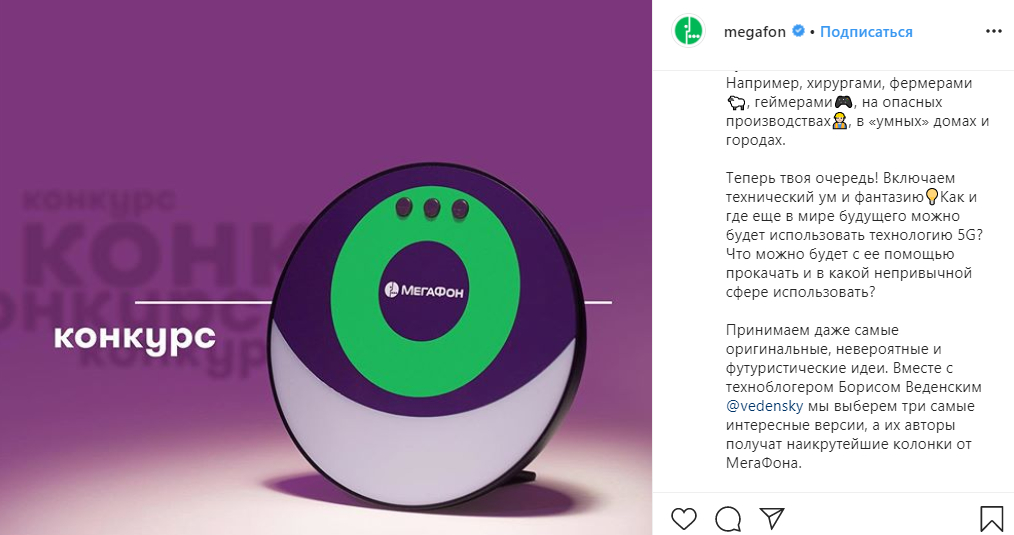
Task: Open the megafon username link
Action: pyautogui.click(x=755, y=32)
